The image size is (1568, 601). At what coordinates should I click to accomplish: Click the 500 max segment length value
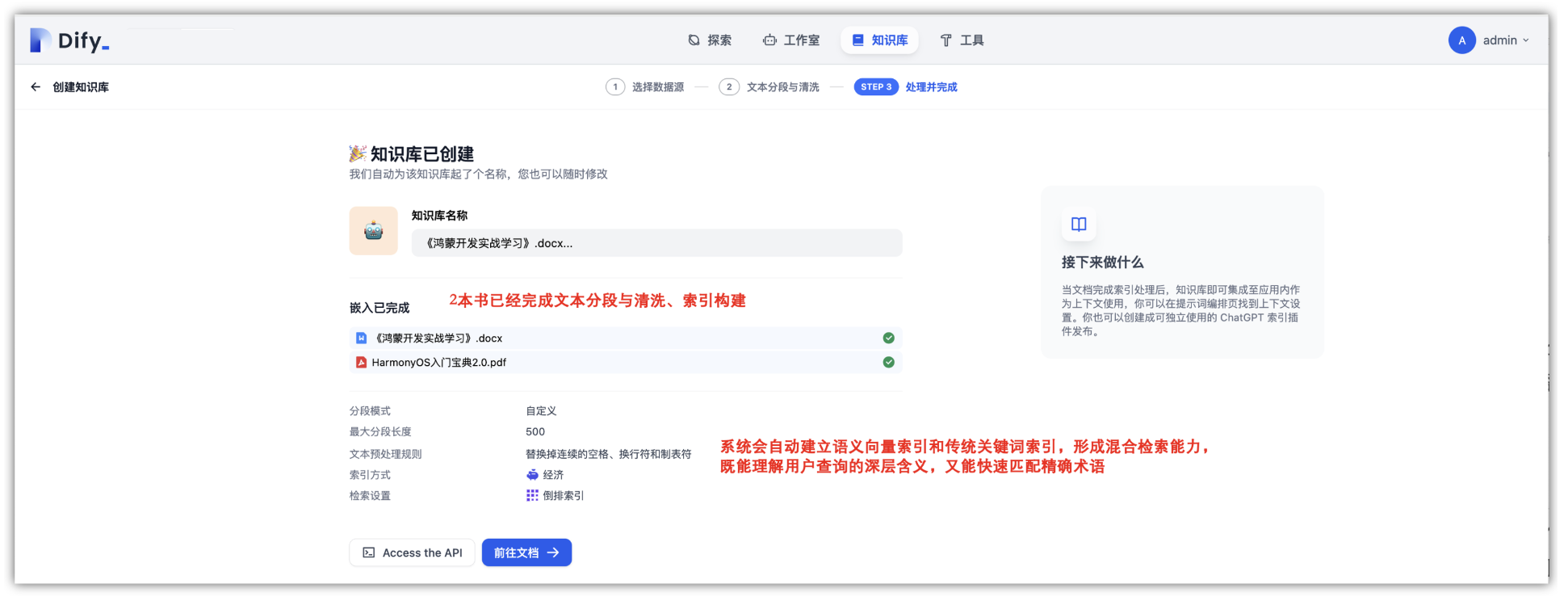(x=535, y=432)
